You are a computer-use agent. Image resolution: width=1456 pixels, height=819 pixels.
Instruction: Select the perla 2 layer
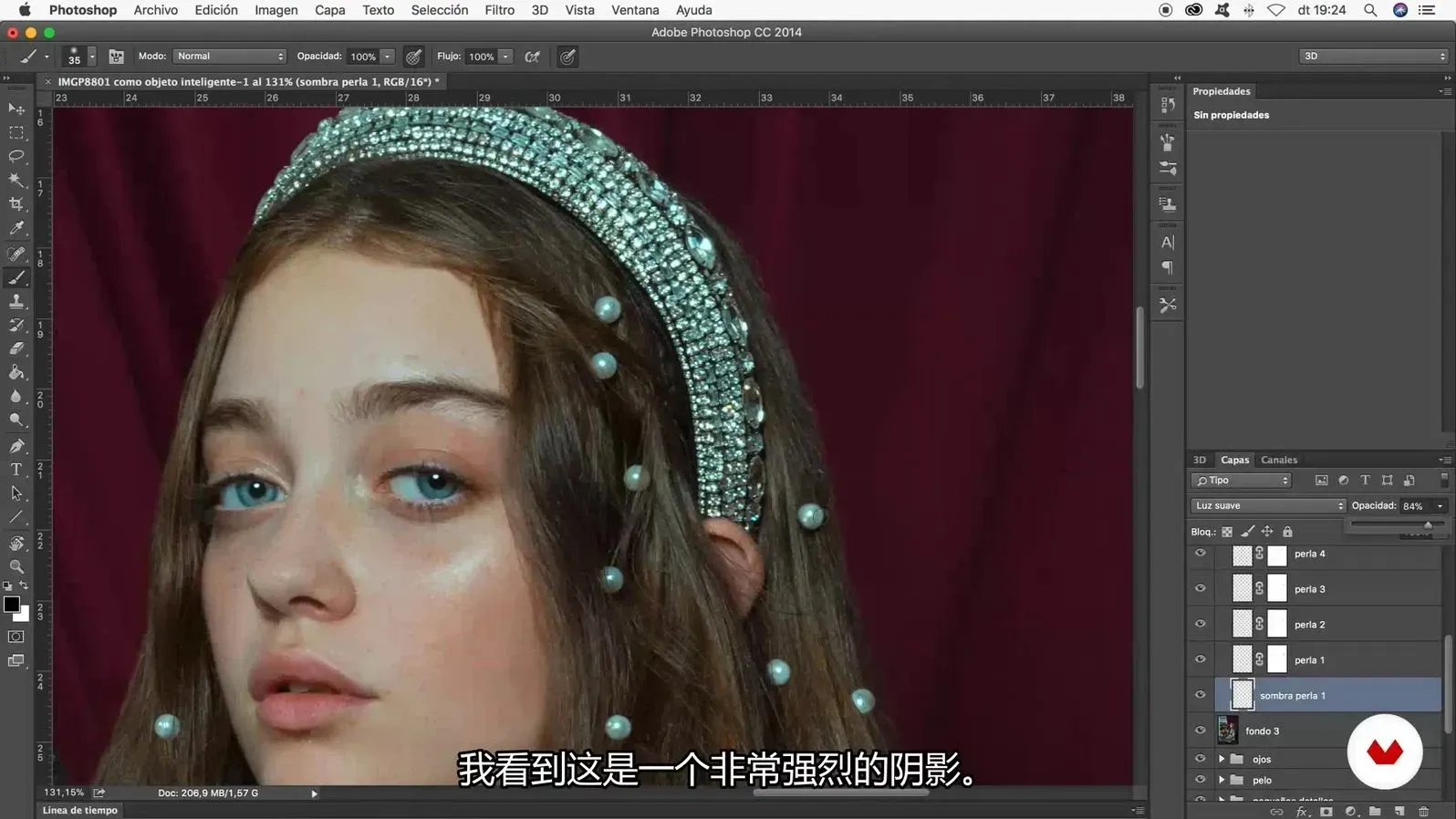tap(1309, 625)
